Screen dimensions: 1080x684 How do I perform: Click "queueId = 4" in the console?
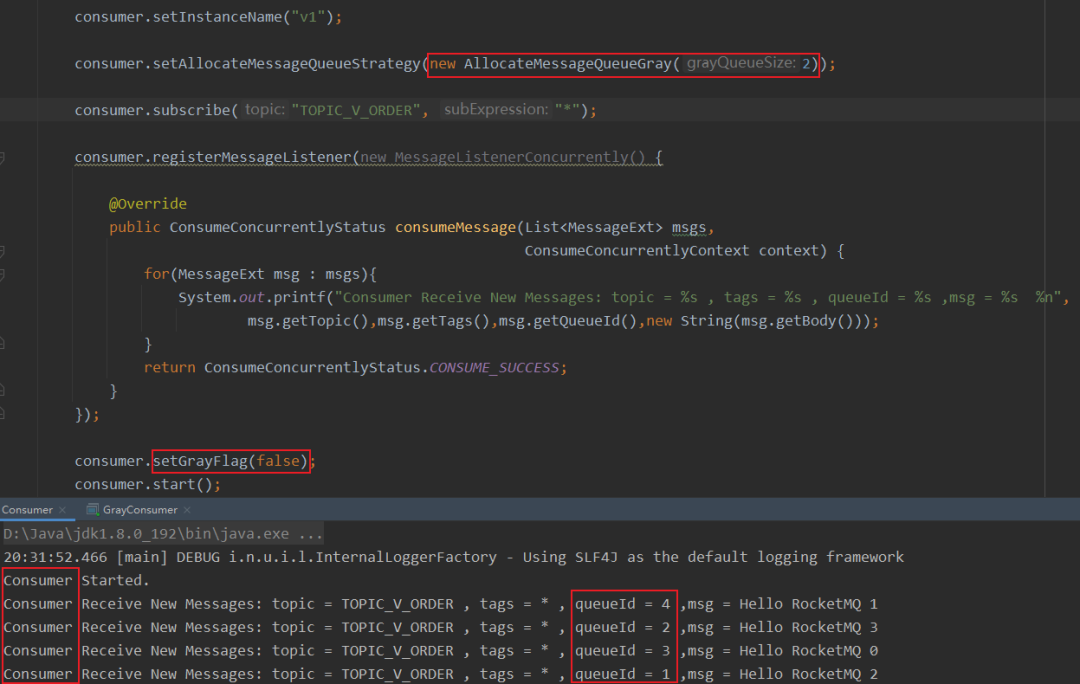click(x=623, y=604)
